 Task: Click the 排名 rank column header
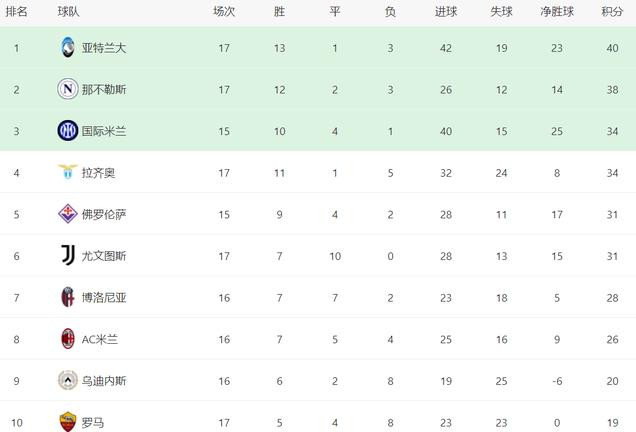pos(16,11)
